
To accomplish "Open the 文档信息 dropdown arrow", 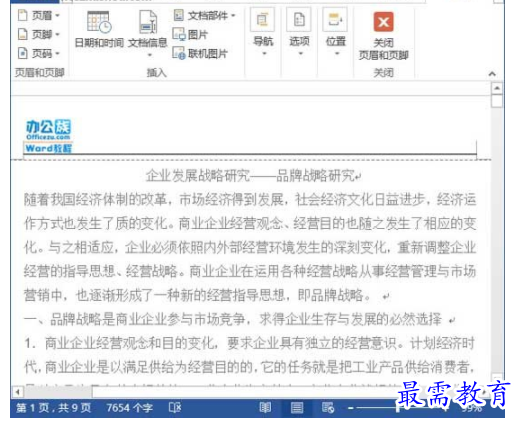I will tap(149, 54).
